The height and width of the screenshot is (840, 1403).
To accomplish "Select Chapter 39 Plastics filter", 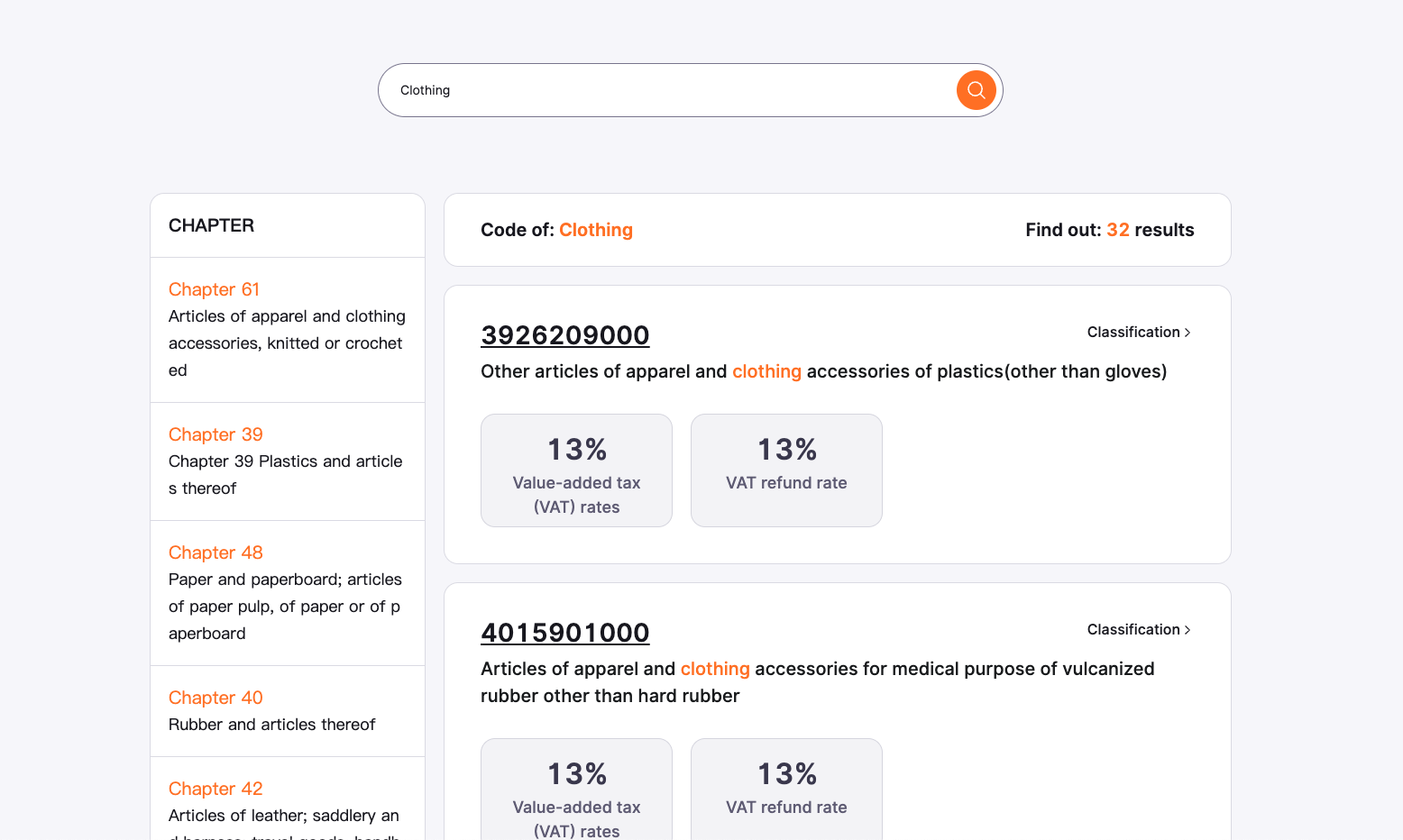I will 215,434.
